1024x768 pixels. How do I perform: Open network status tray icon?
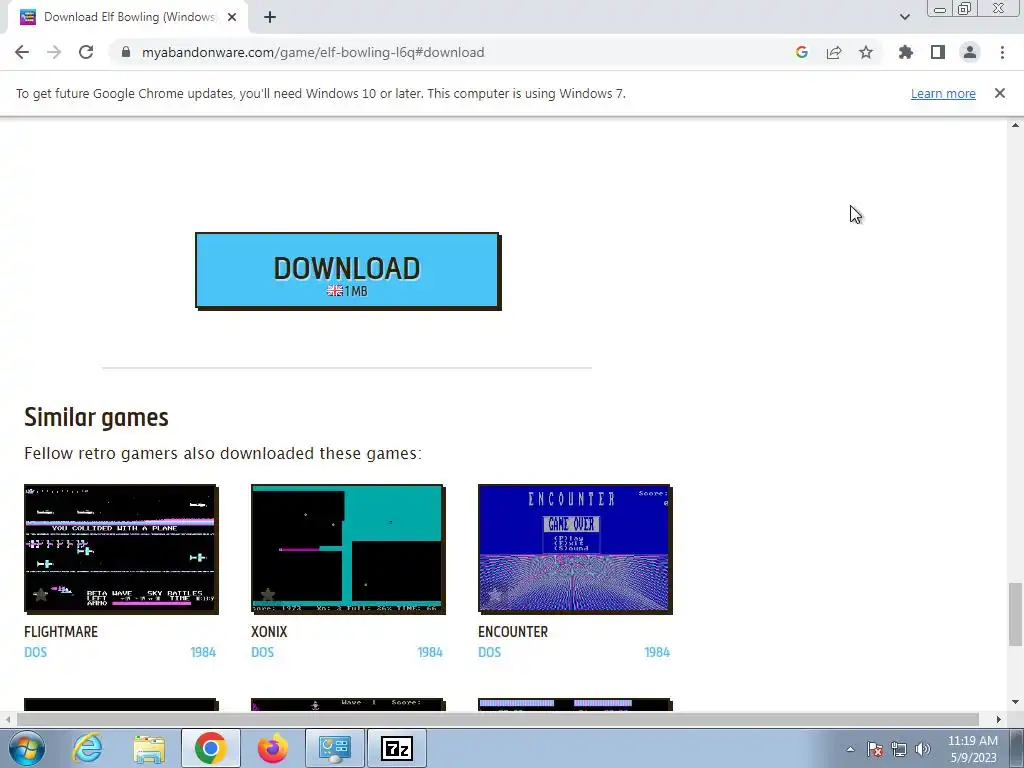[899, 749]
